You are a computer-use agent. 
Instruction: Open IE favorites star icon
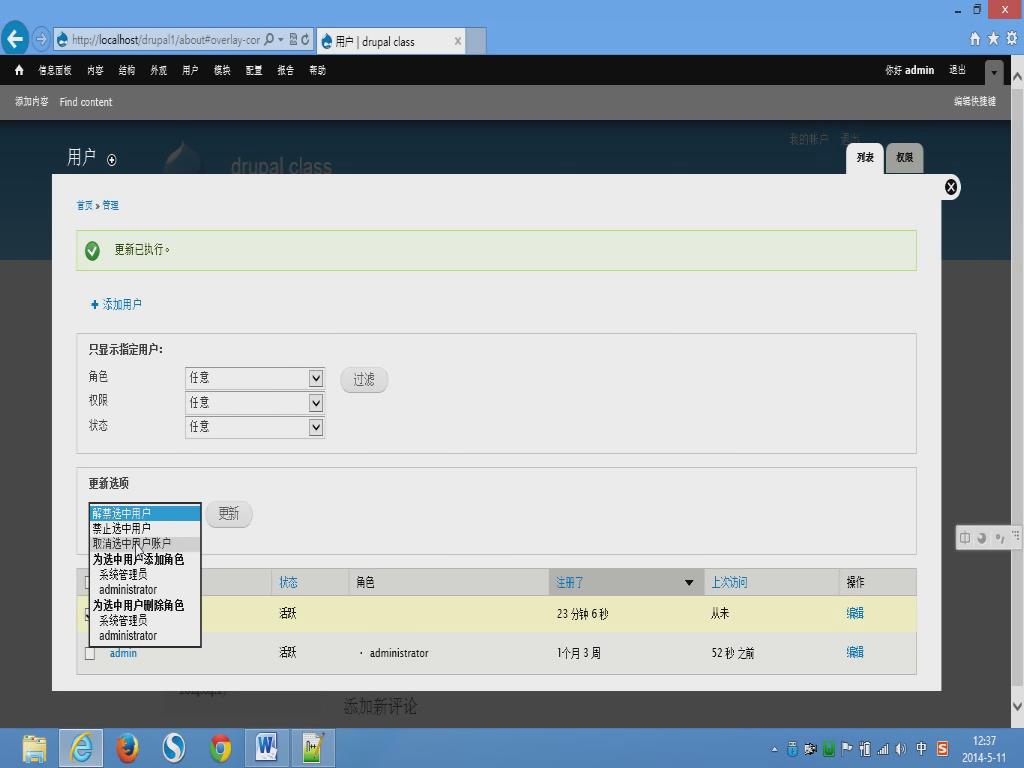point(993,39)
